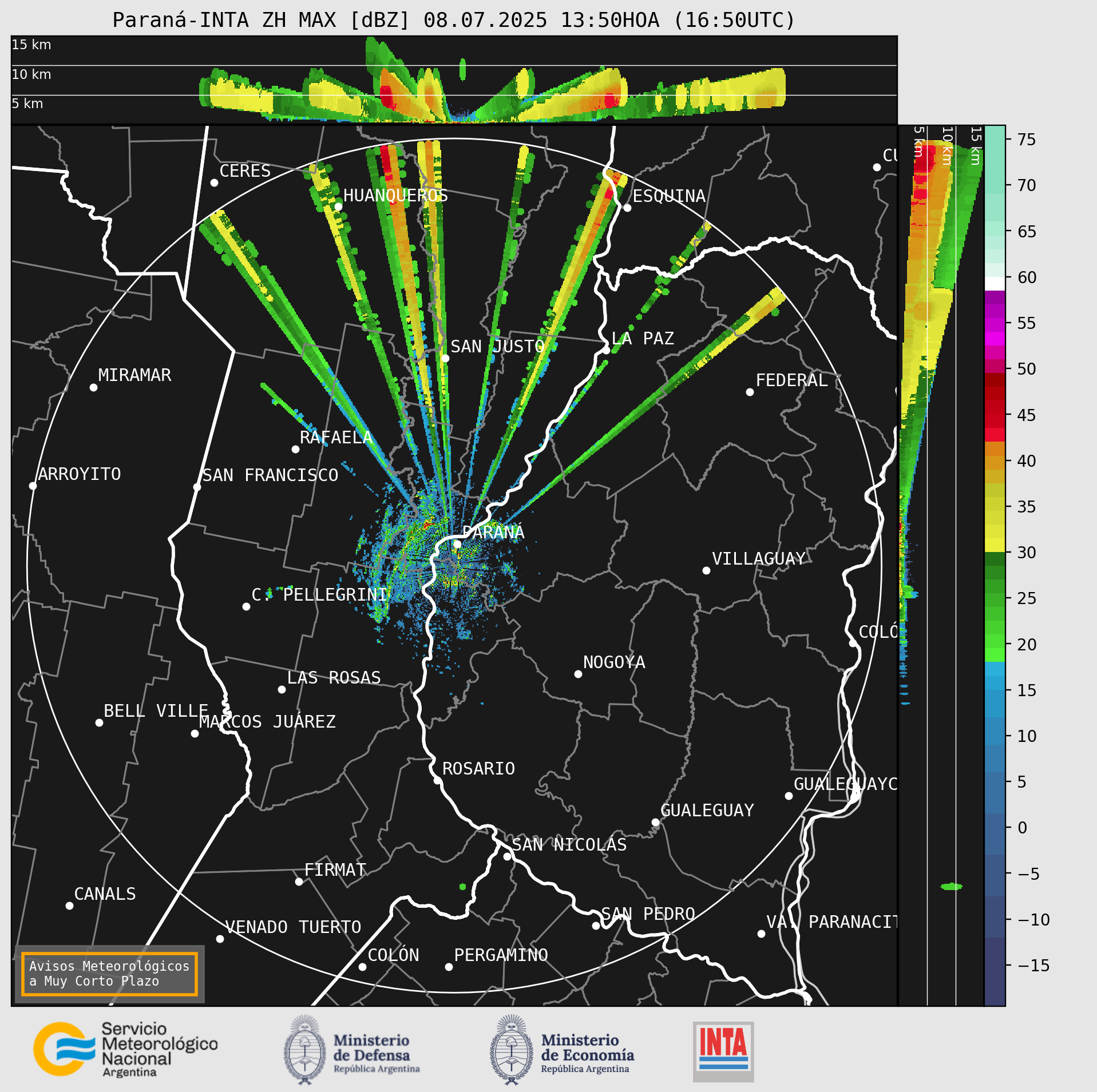Click the C. PELLEGRINI label
The height and width of the screenshot is (1092, 1097).
click(320, 594)
